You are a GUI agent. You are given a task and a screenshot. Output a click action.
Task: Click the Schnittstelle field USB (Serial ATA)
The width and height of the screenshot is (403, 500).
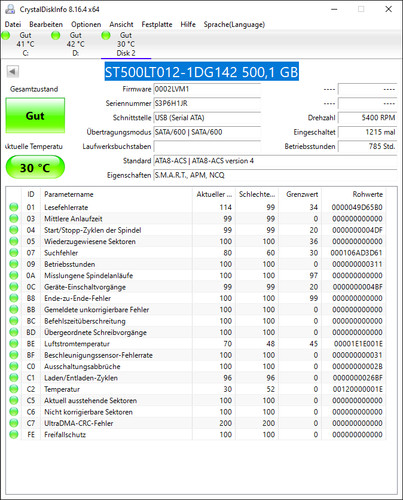pyautogui.click(x=207, y=118)
